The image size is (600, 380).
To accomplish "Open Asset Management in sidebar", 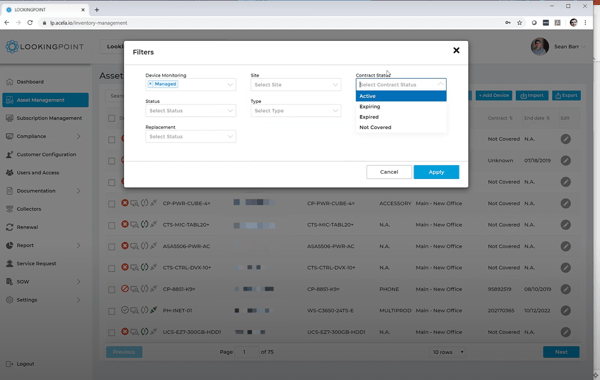I will coord(45,100).
